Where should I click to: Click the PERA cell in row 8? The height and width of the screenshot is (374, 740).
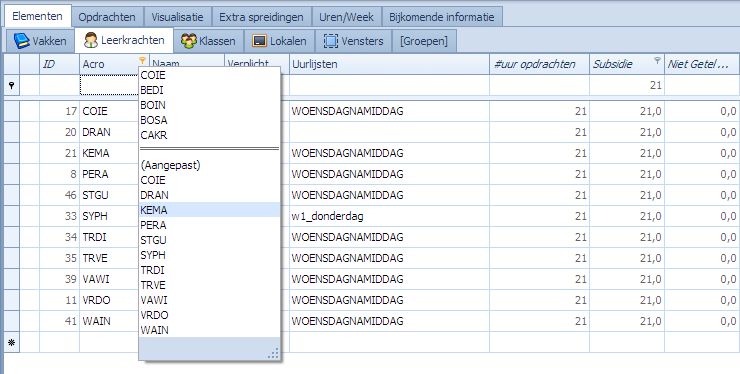[x=109, y=174]
